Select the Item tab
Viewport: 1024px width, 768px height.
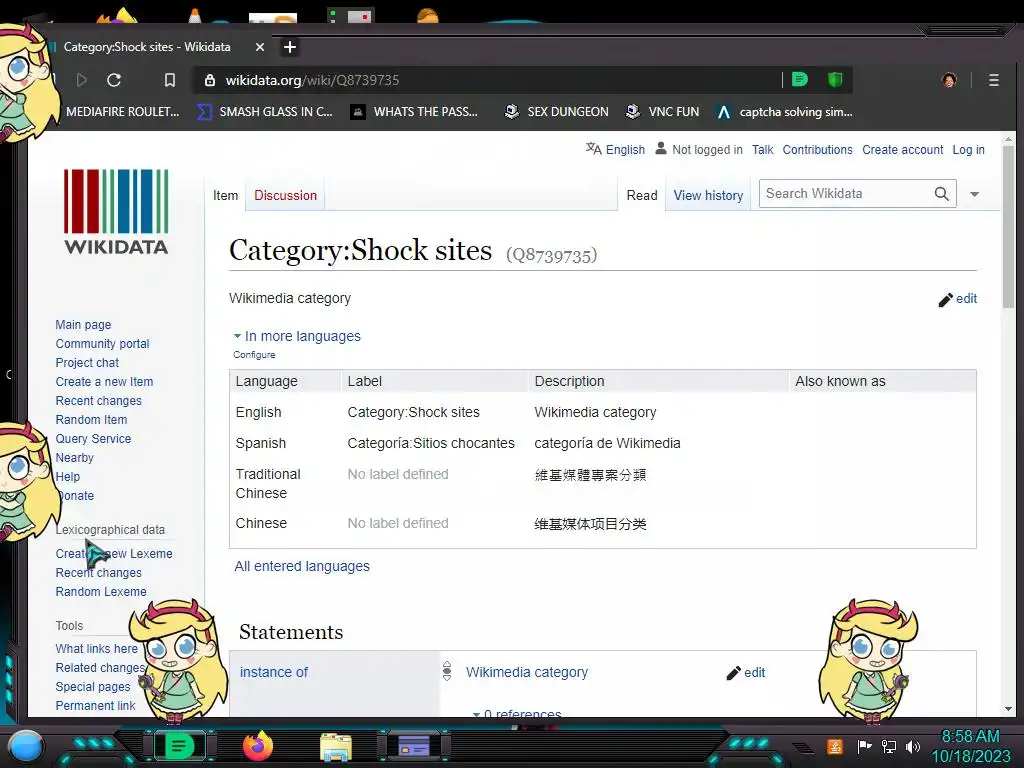[x=225, y=195]
